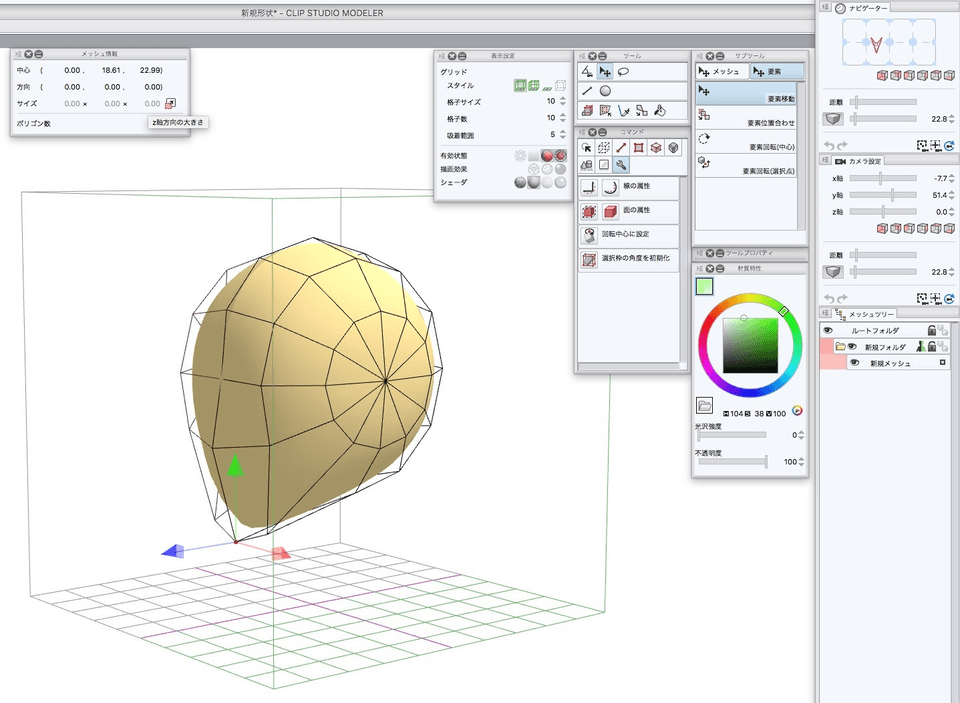Click the red cube command icon
Screen dimensions: 960x703
[656, 148]
